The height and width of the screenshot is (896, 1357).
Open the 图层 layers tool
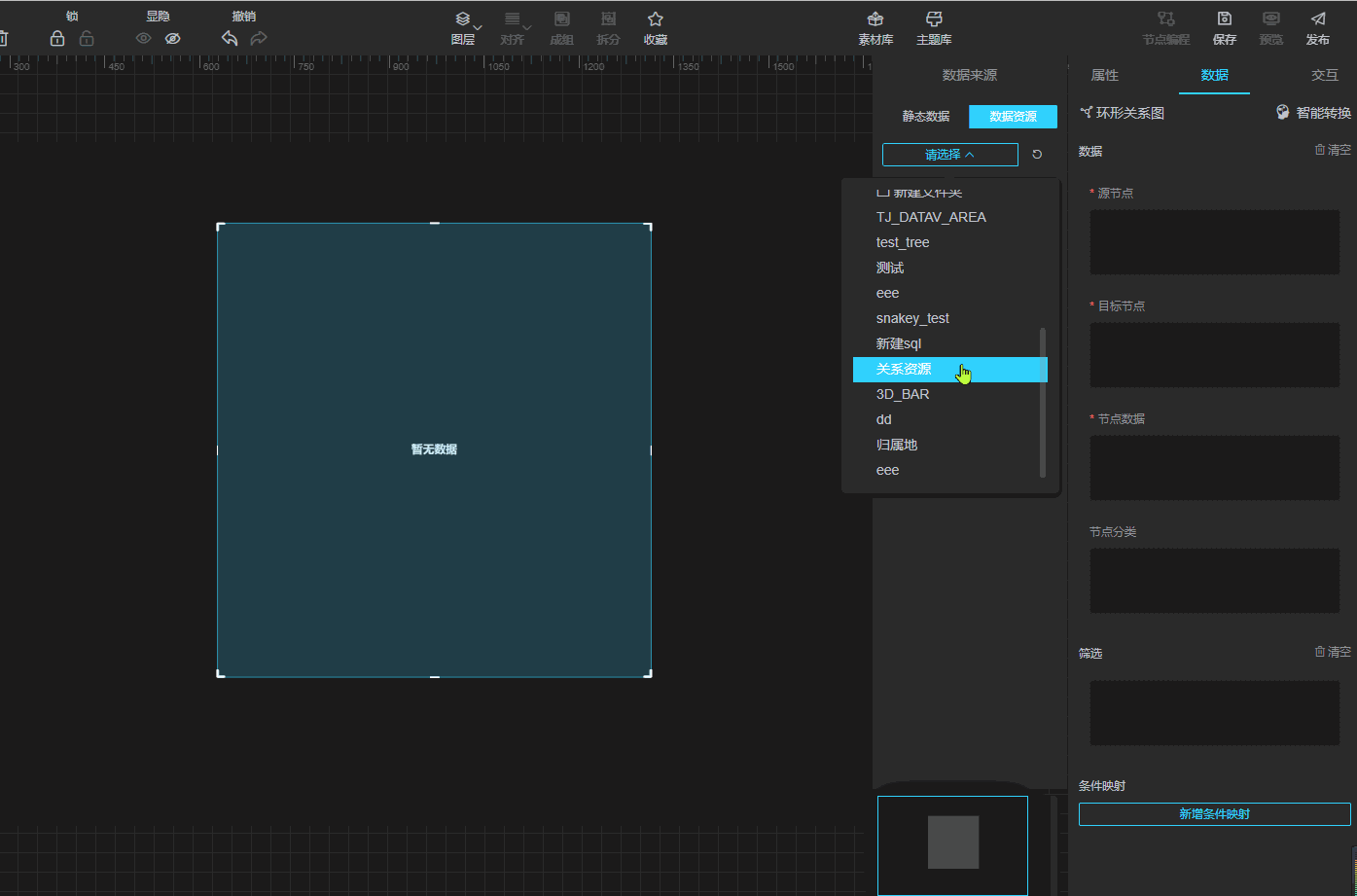463,29
